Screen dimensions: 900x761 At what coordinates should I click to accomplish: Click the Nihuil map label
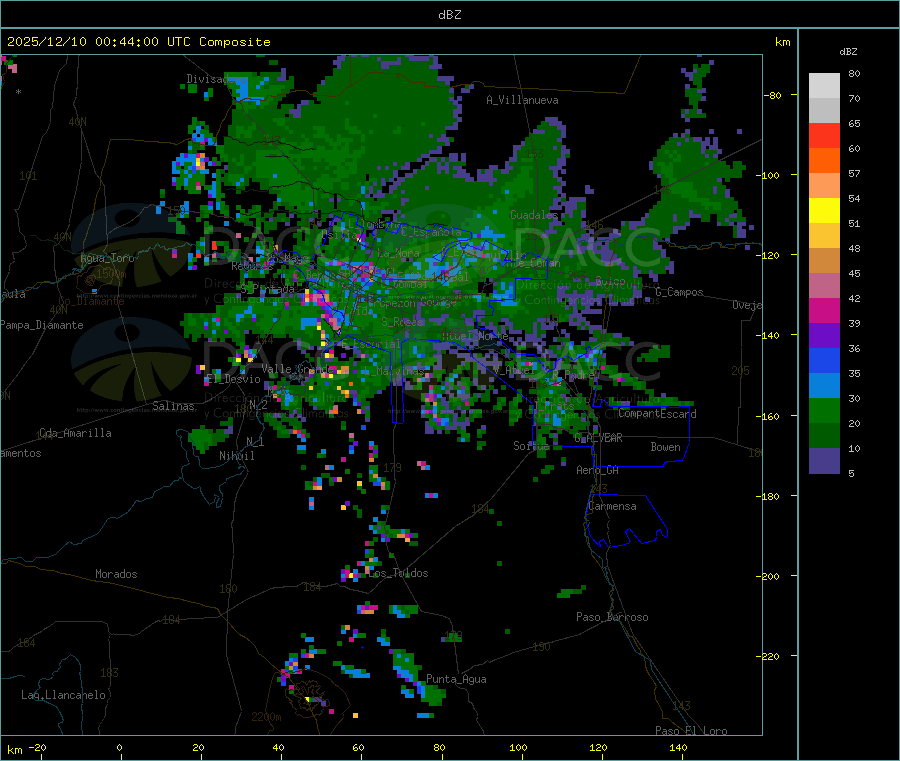coord(236,456)
